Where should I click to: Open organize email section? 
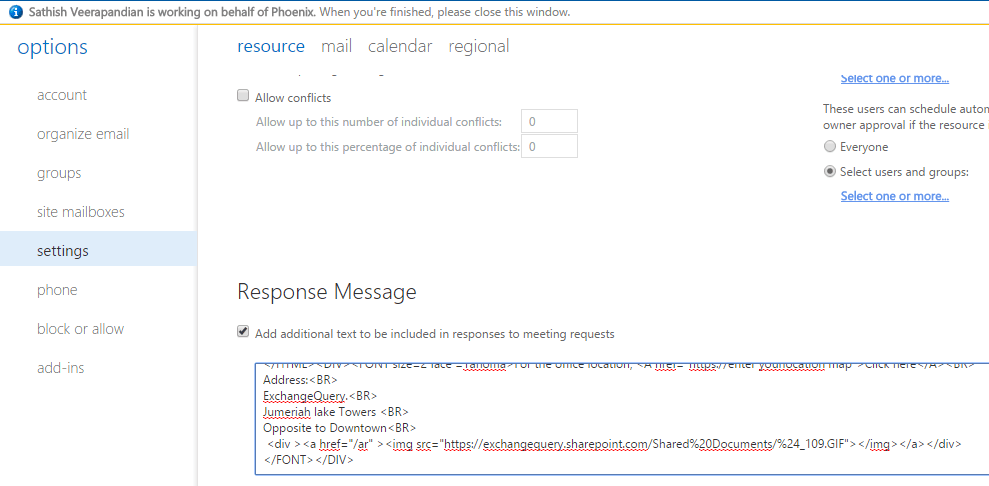[x=83, y=134]
